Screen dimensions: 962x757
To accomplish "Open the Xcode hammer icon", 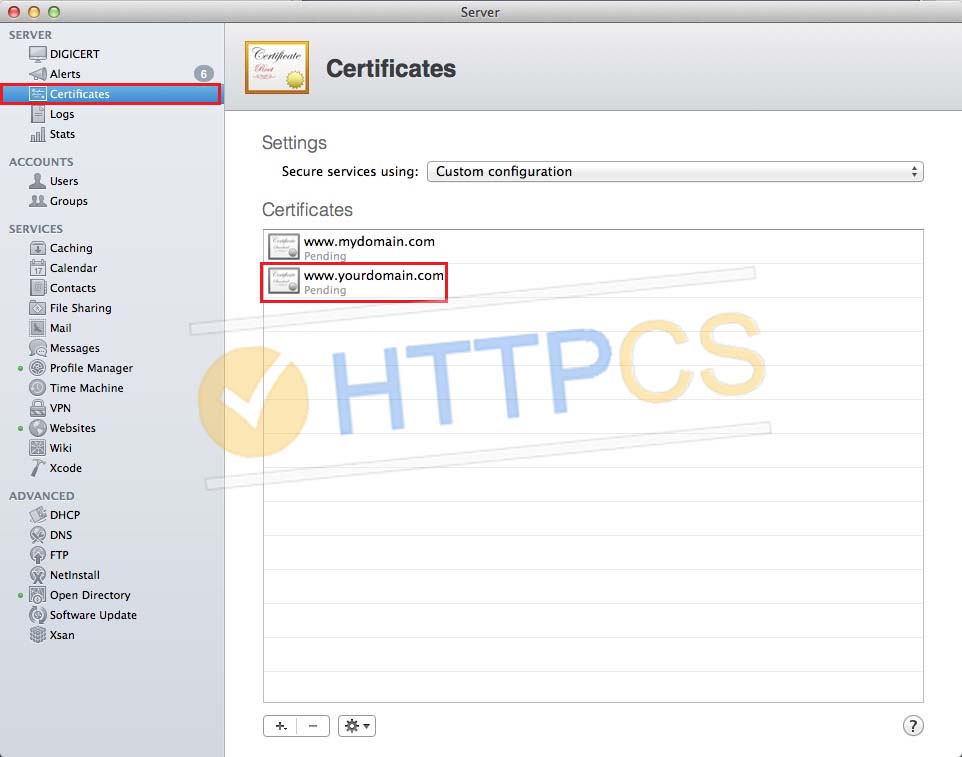I will (x=37, y=468).
